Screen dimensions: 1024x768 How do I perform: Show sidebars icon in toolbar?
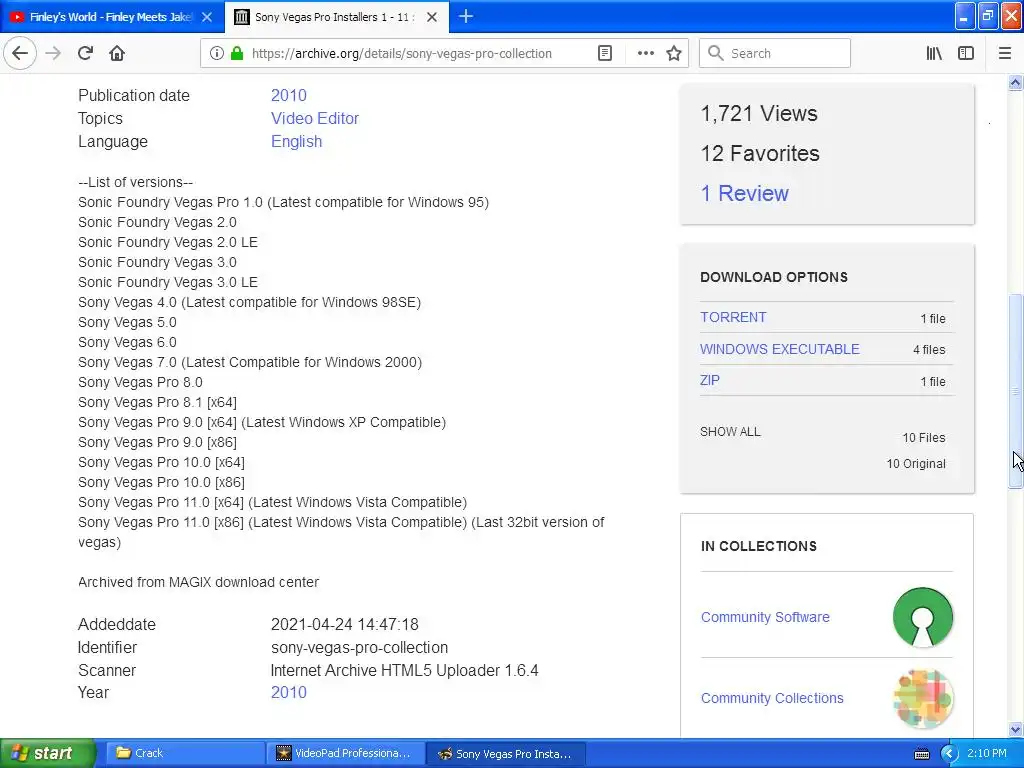tap(966, 53)
